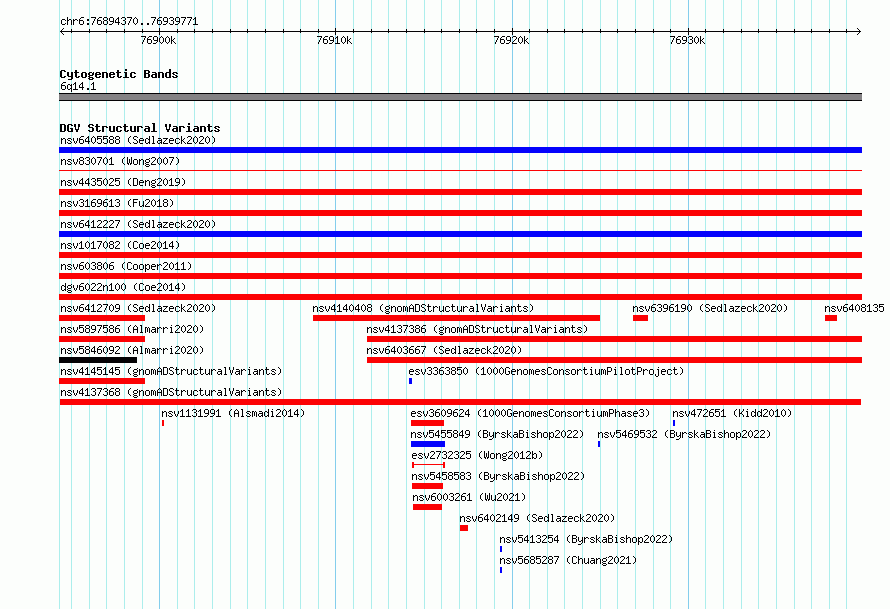Click nsv6396190 (Sedlazeck2020) label

coord(710,308)
